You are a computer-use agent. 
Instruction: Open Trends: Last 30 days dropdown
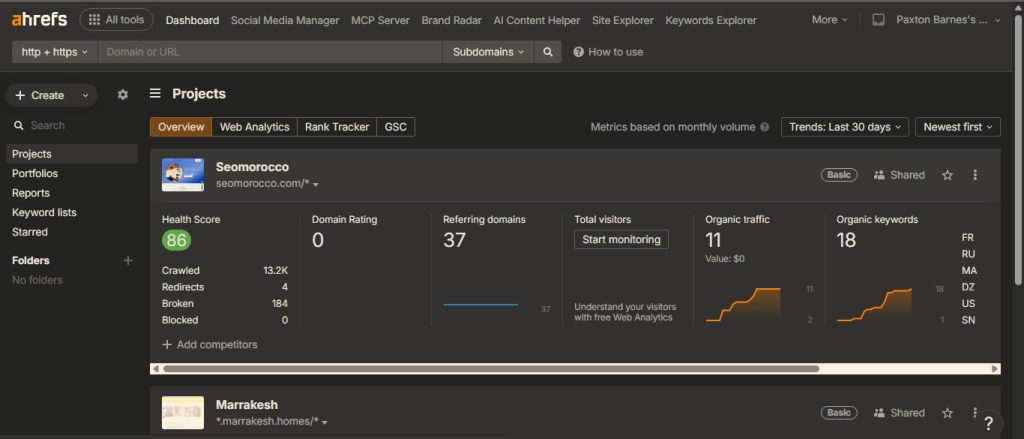pos(845,127)
